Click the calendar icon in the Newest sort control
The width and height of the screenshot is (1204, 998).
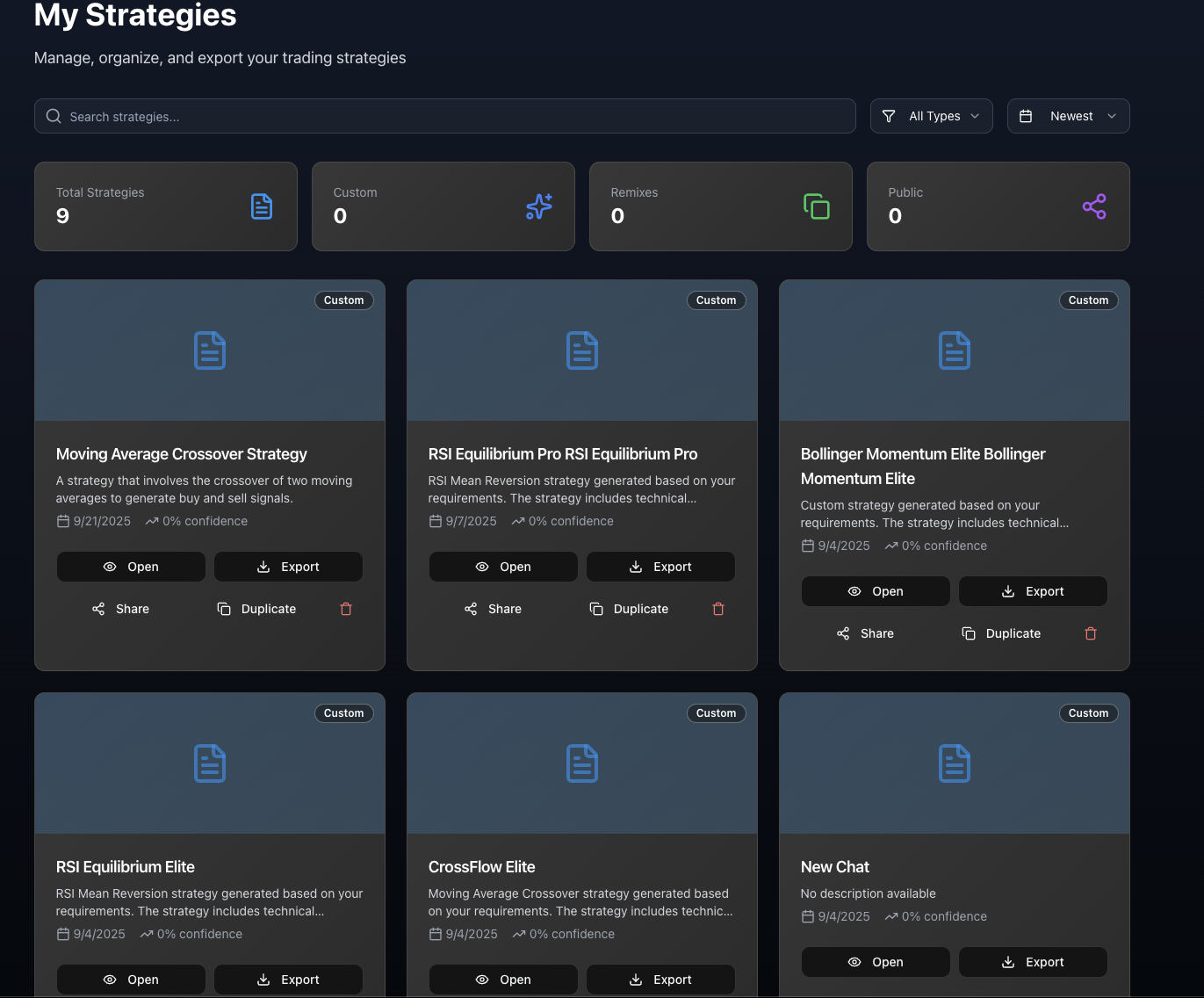coord(1026,116)
